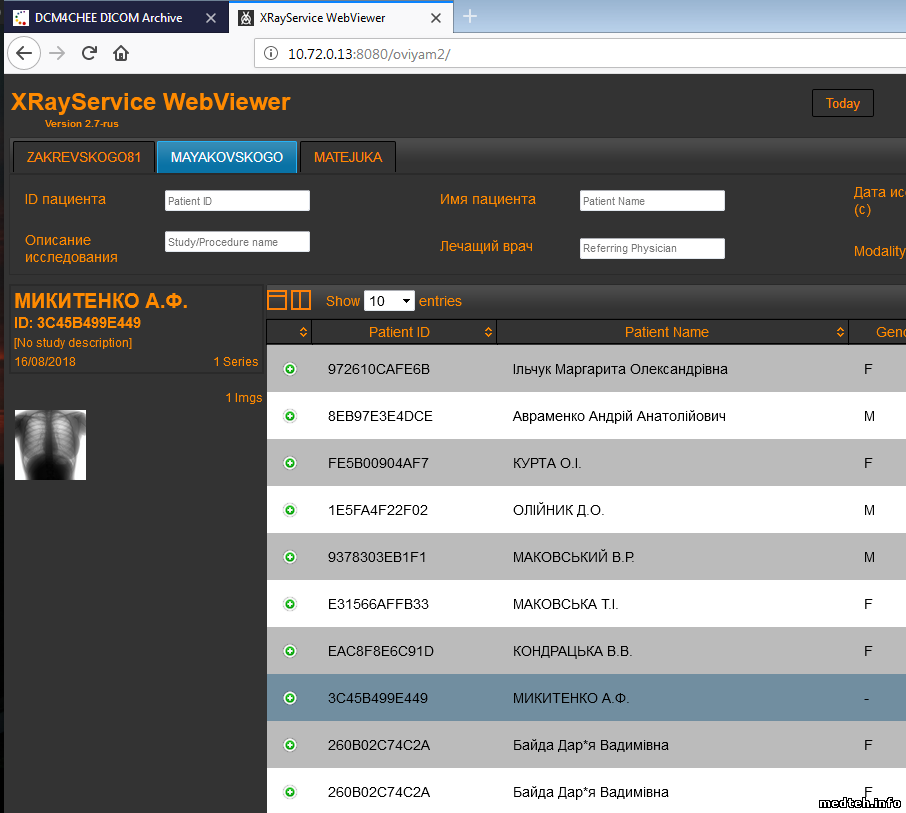
Task: Open the MATEJUKA tab
Action: click(347, 157)
